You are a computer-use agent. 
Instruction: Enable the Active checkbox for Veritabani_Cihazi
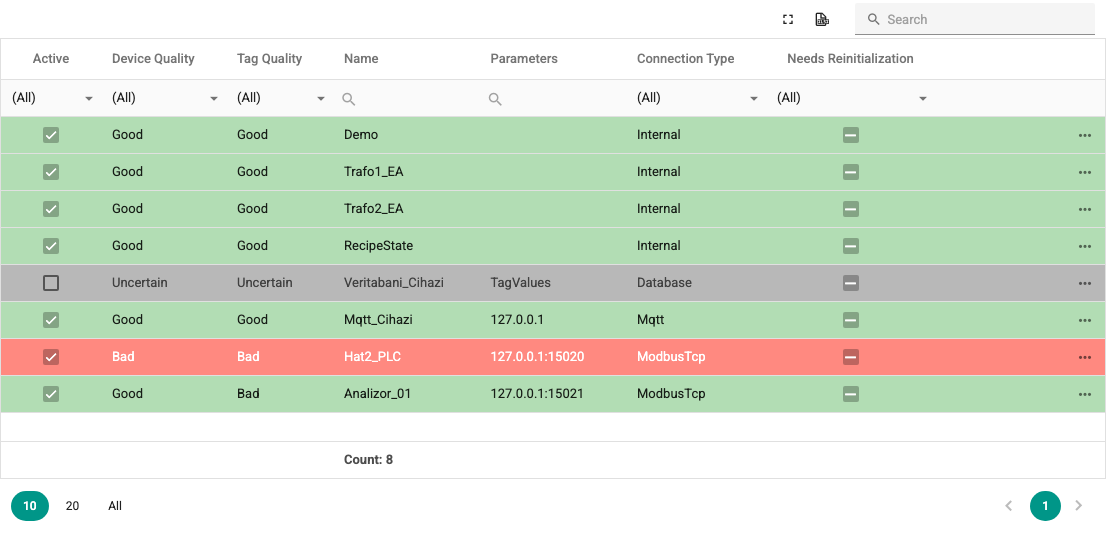point(51,283)
